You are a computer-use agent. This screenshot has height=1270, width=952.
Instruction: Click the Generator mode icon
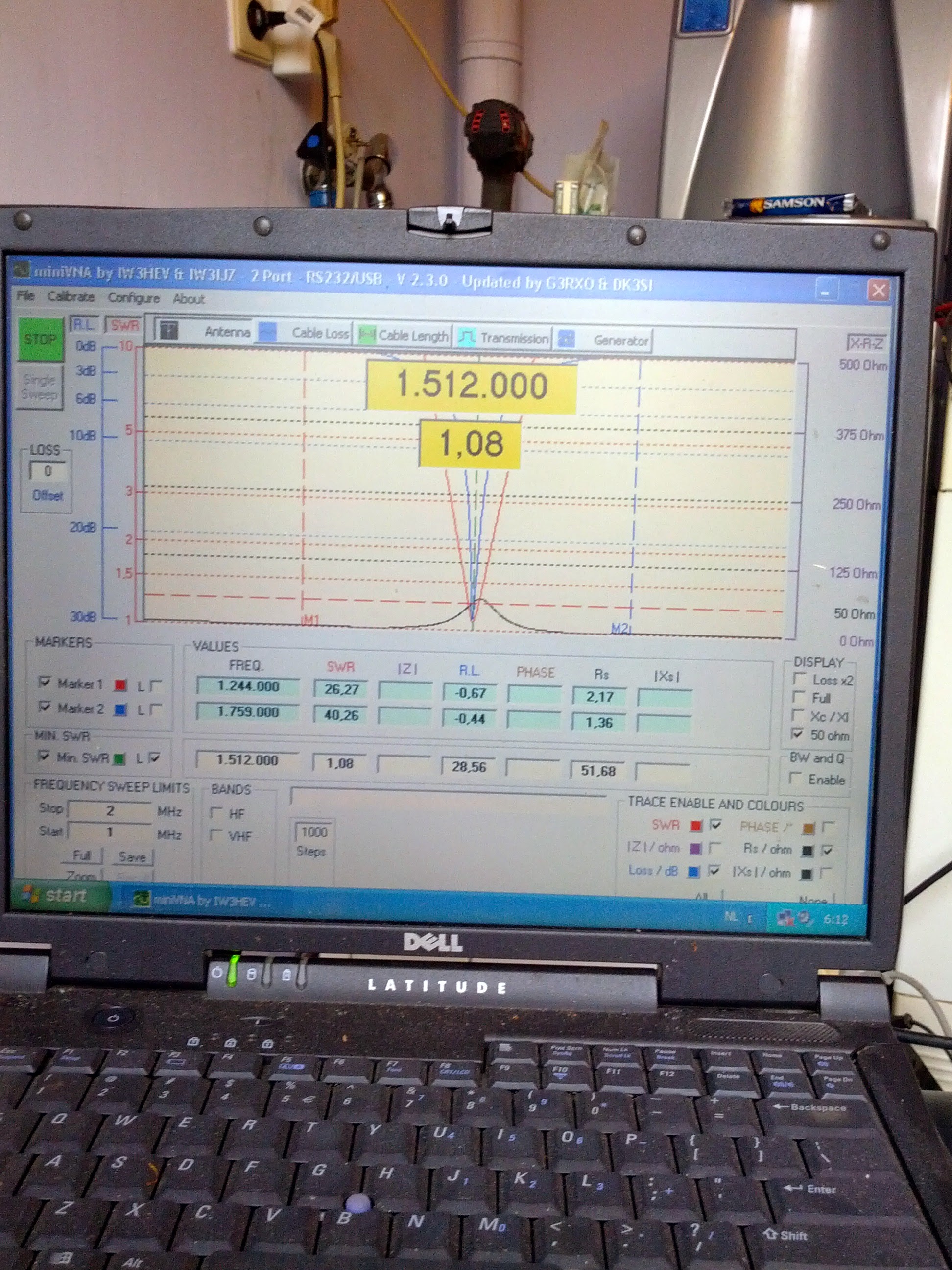(567, 339)
